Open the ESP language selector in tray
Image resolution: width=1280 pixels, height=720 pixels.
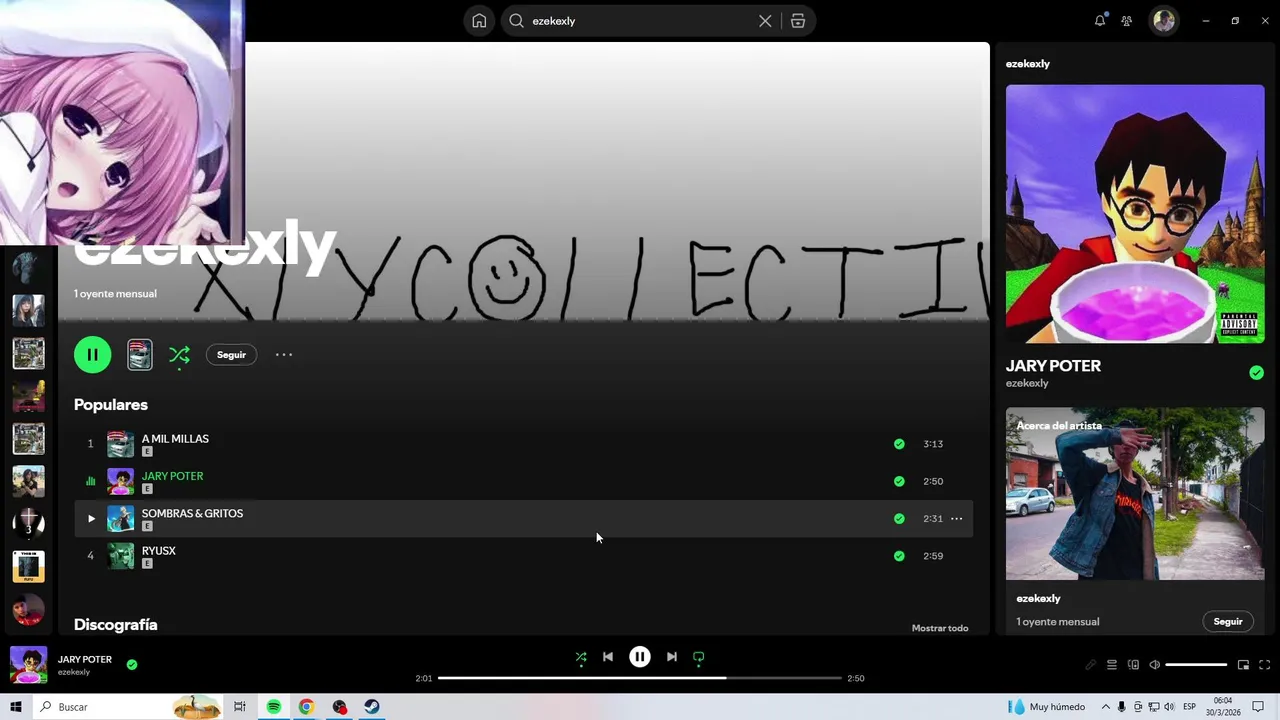(1190, 707)
